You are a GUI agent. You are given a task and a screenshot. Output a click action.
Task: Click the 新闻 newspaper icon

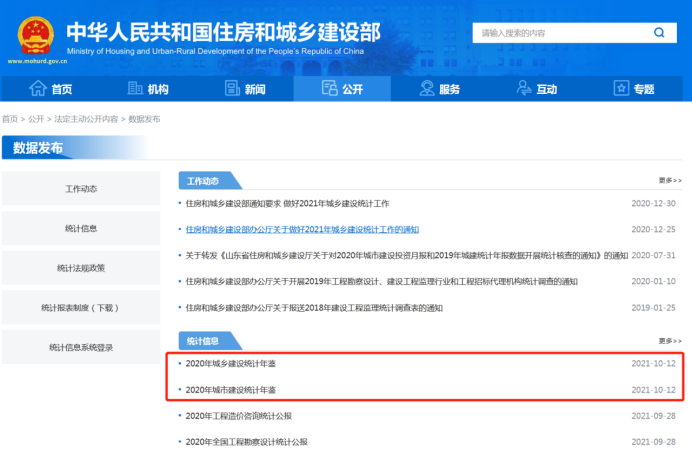point(229,89)
